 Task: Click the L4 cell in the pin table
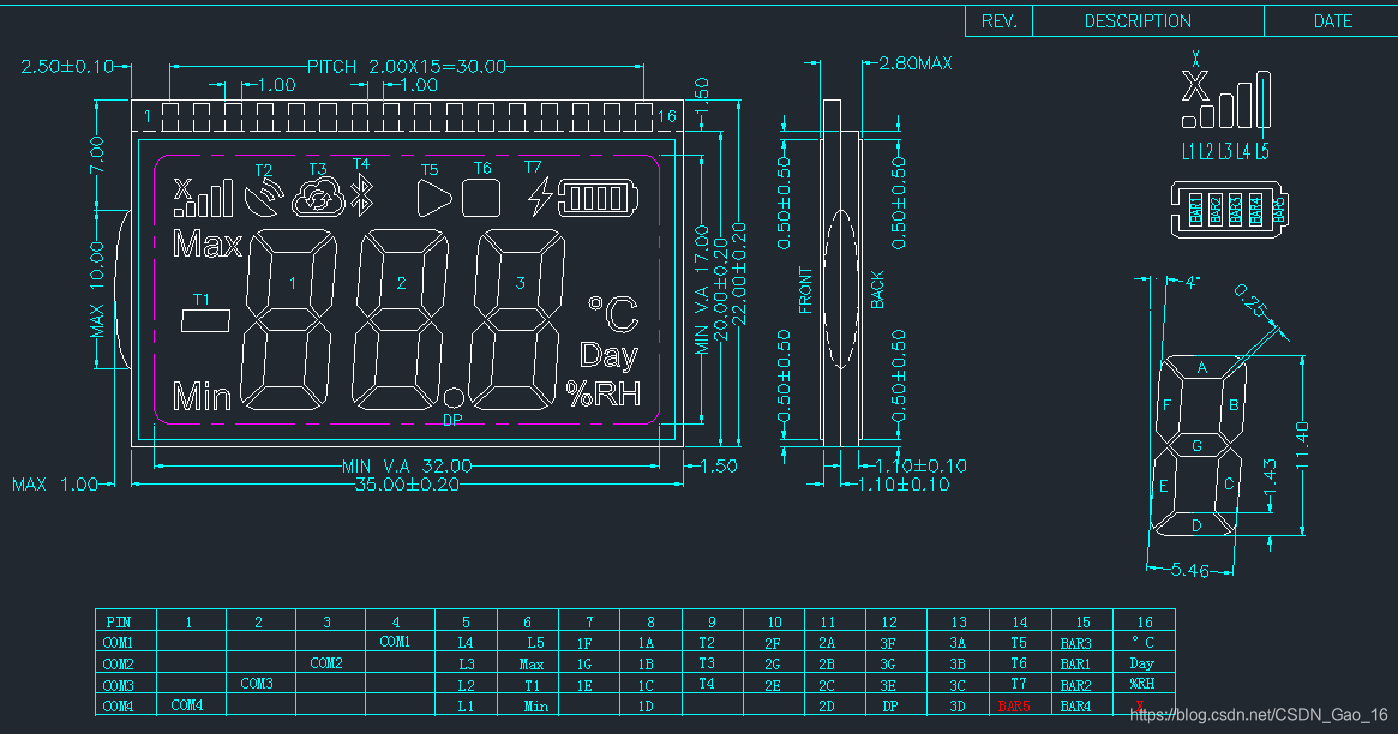click(466, 643)
